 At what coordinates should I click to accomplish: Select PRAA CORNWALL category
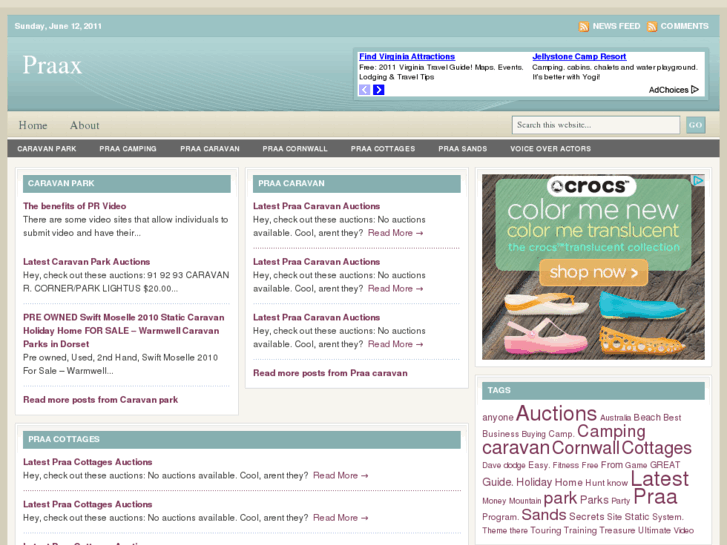295,149
